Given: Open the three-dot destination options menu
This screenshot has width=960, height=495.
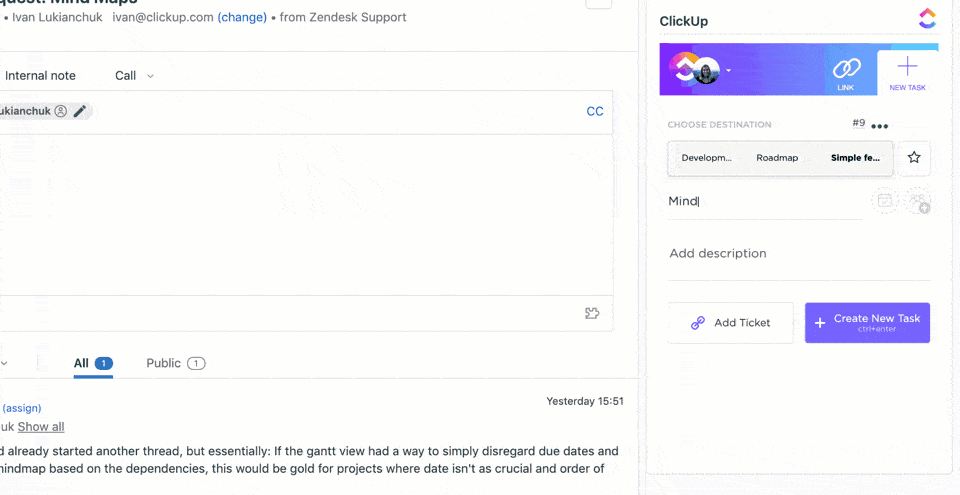Looking at the screenshot, I should (x=880, y=126).
